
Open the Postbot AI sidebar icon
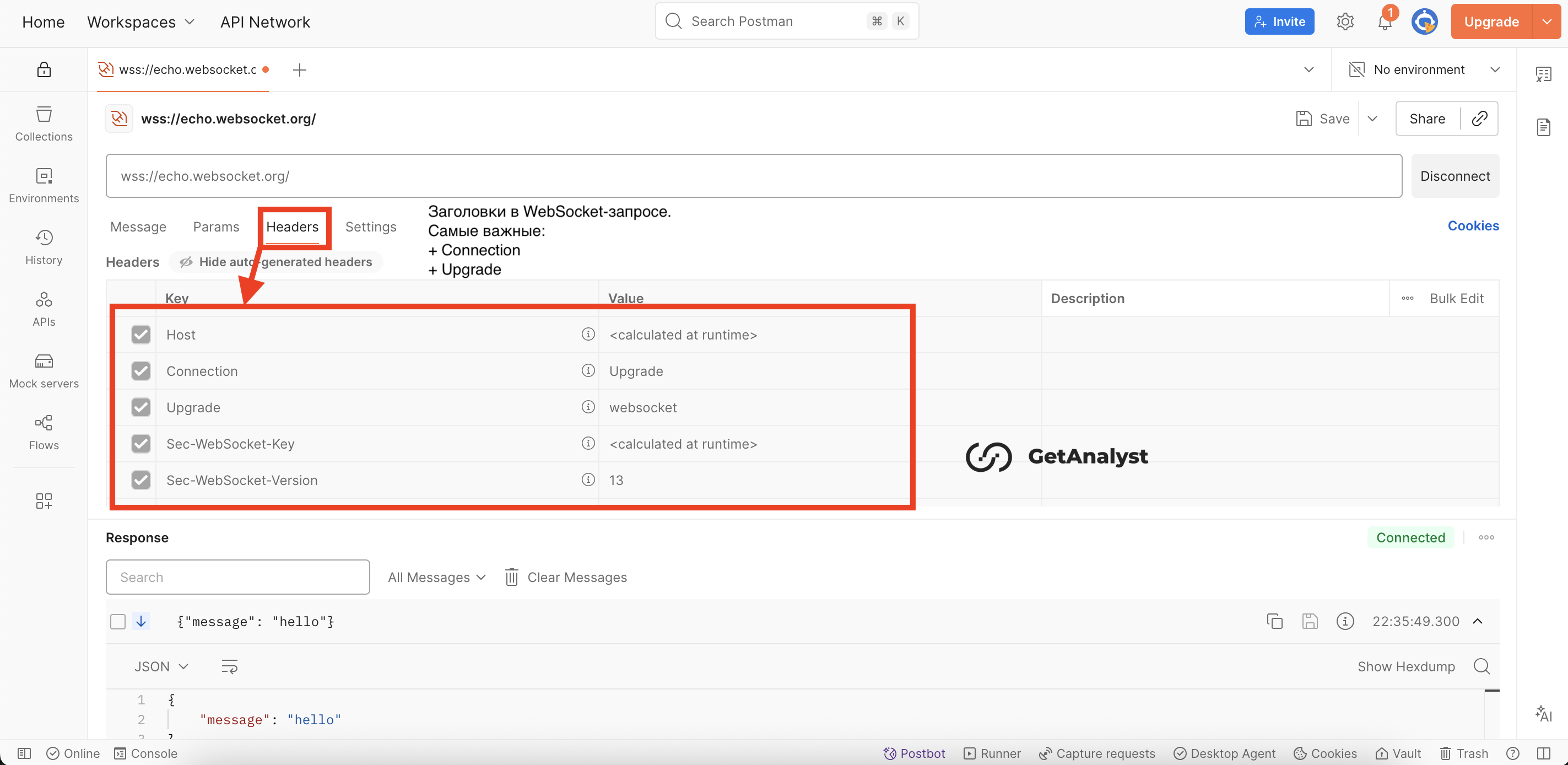(x=1543, y=713)
